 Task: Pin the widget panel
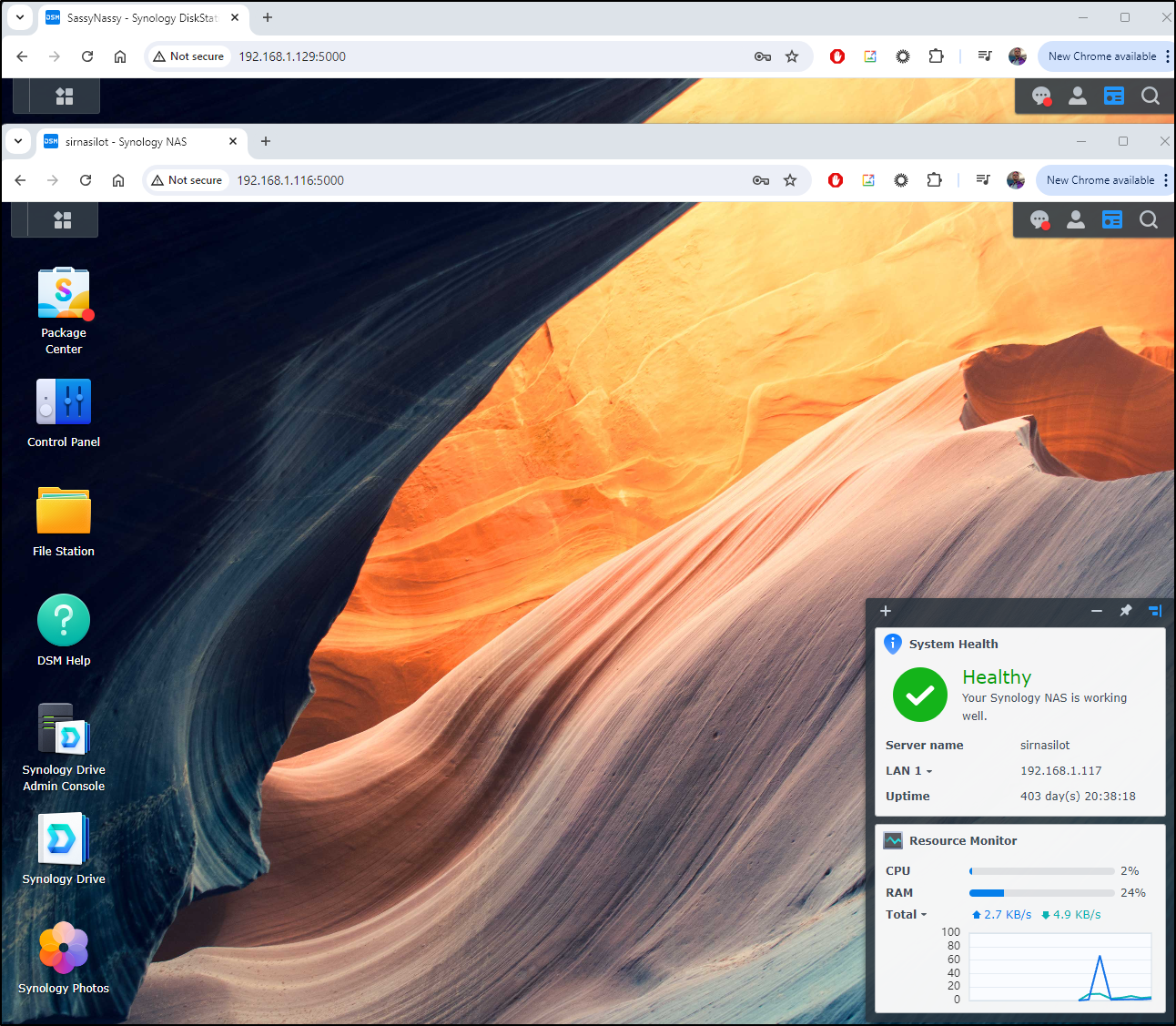1126,611
